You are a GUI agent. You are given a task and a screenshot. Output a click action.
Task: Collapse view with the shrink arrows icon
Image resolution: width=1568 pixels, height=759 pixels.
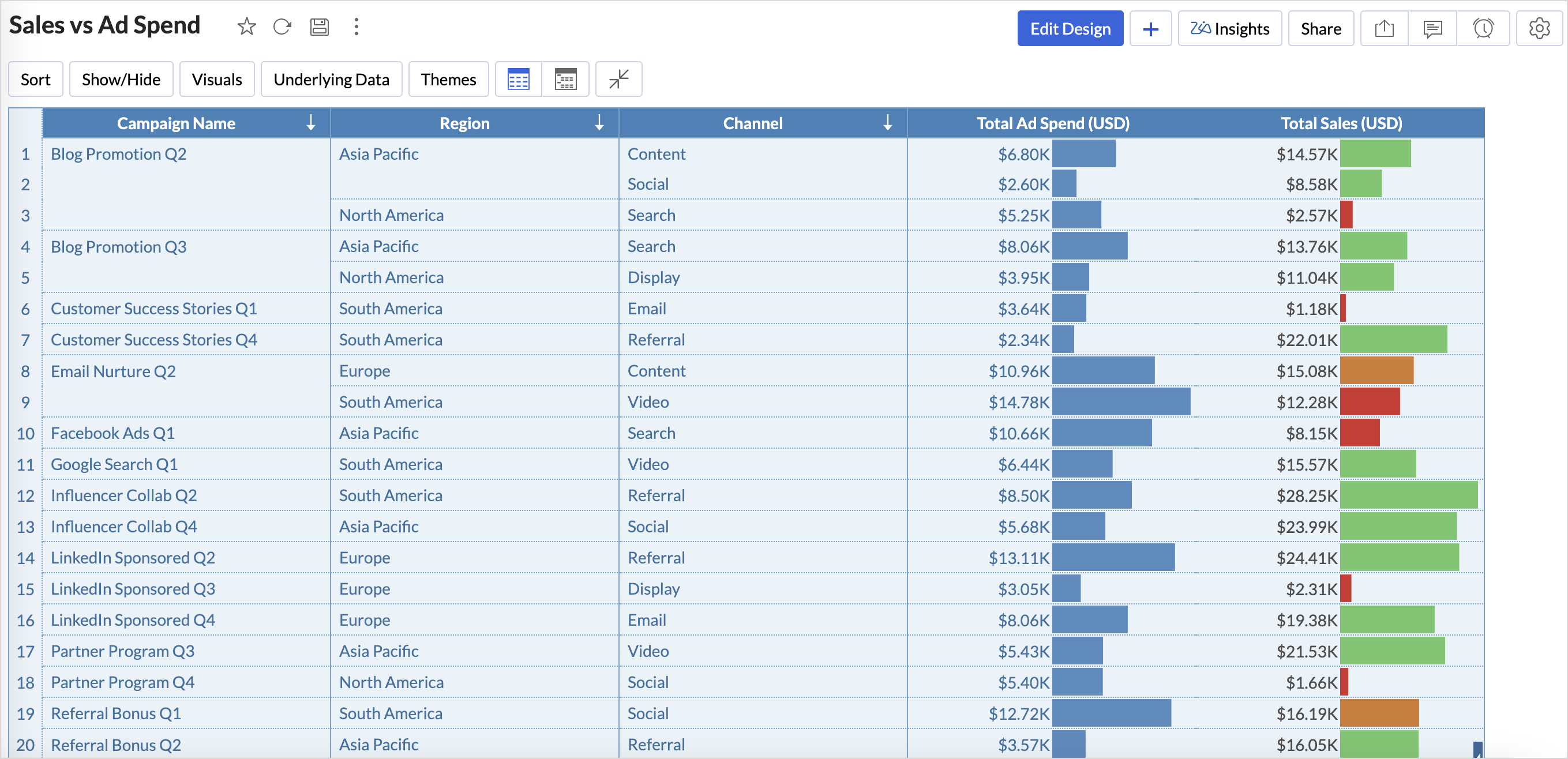pos(618,79)
